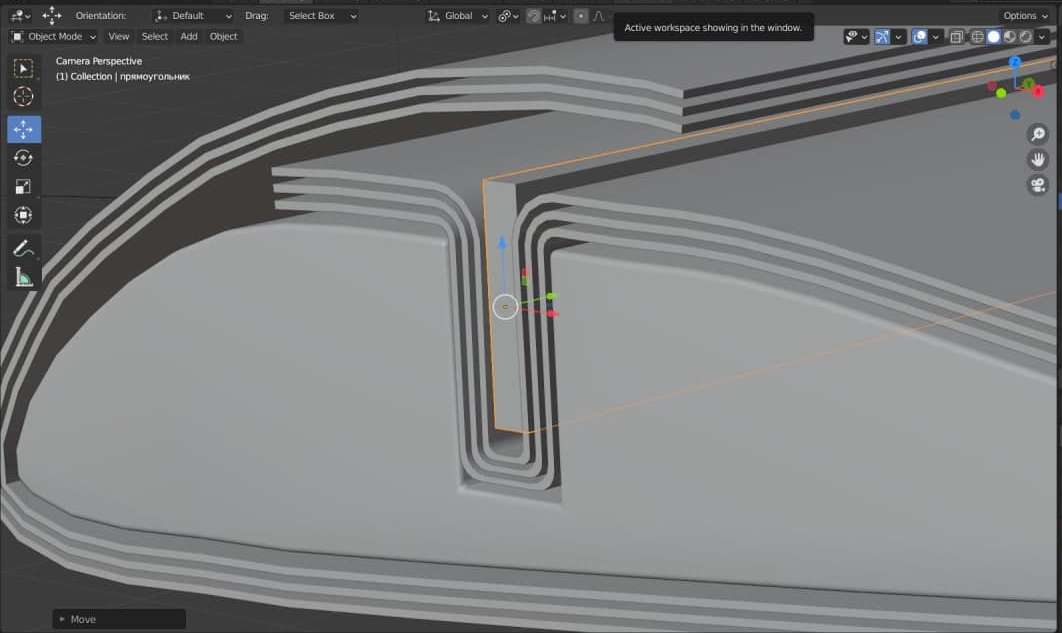Image resolution: width=1062 pixels, height=633 pixels.
Task: Activate the Annotate tool
Action: coord(24,248)
